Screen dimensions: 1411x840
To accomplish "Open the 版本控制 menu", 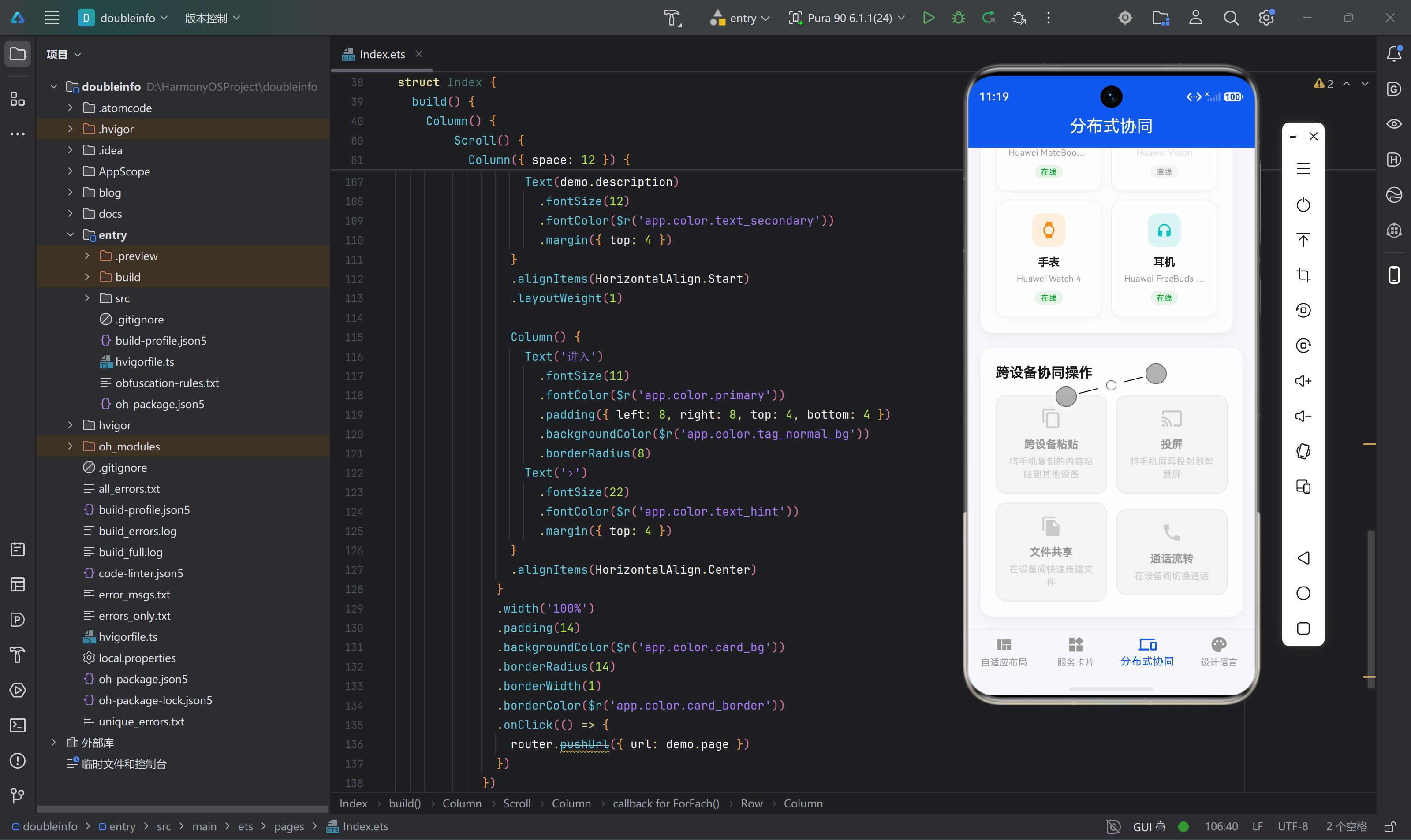I will coord(213,18).
